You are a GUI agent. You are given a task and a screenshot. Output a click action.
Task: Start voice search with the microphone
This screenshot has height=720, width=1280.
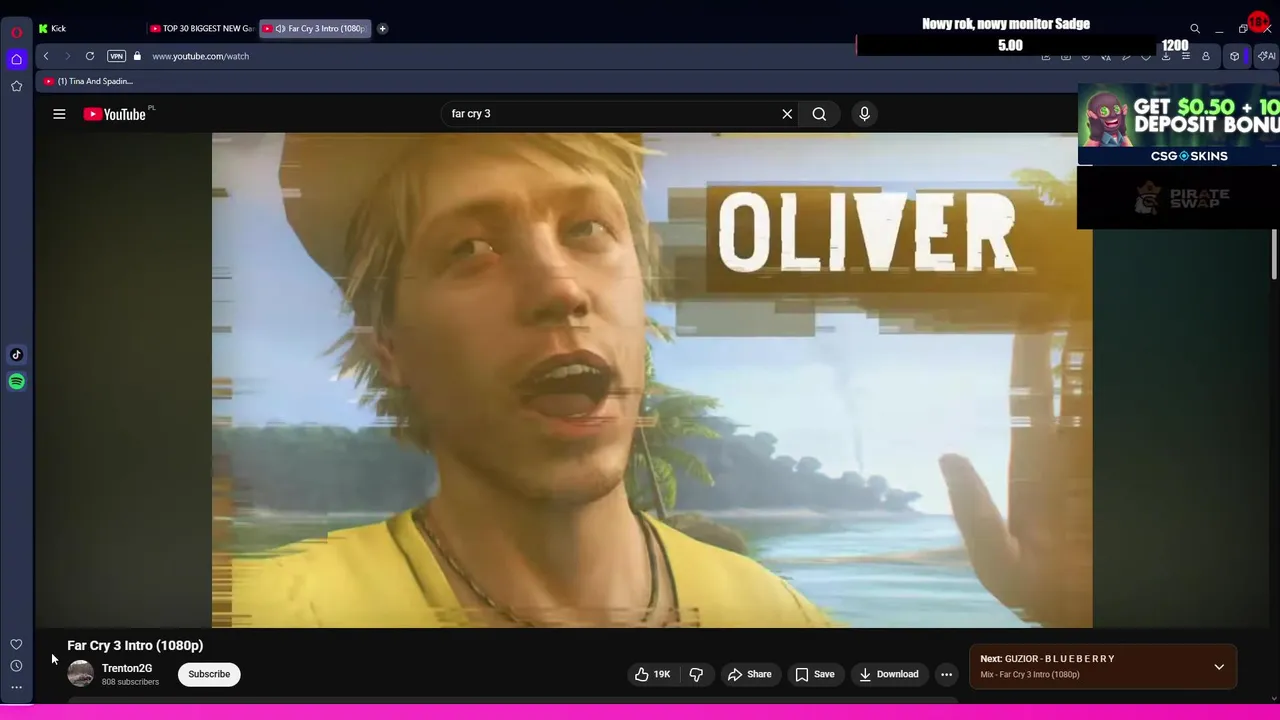(865, 114)
